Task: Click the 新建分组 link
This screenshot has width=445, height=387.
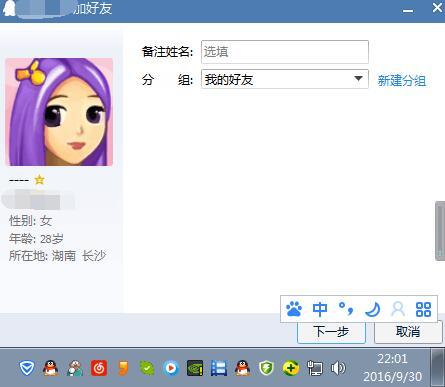Action: click(402, 81)
